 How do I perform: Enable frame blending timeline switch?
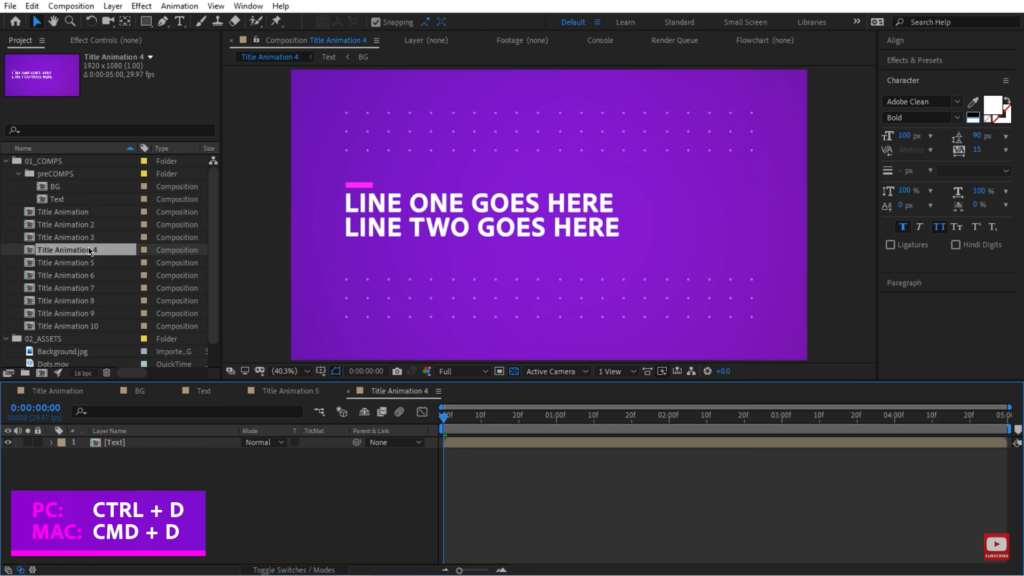point(382,411)
